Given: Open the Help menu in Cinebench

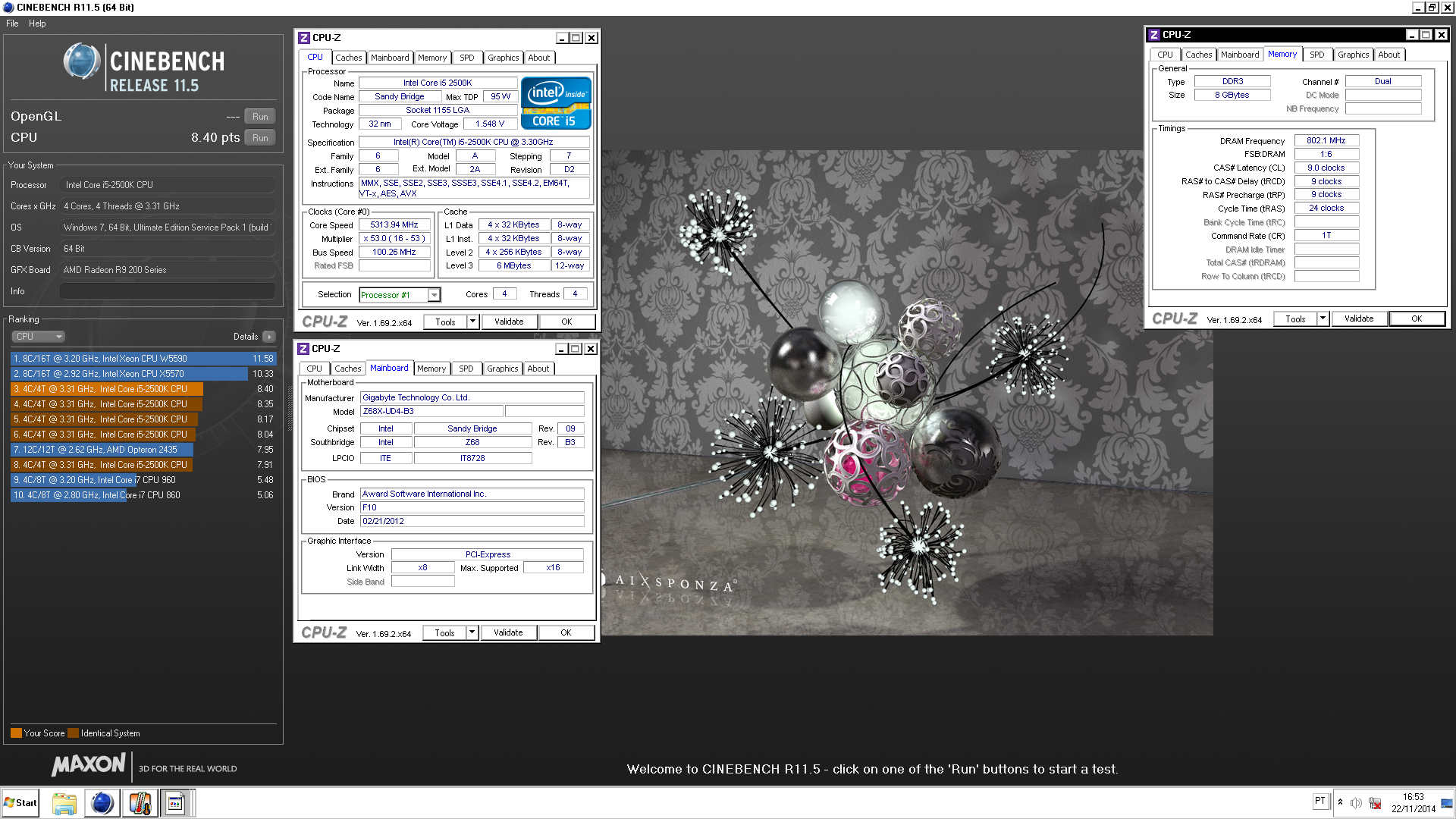Looking at the screenshot, I should point(37,24).
